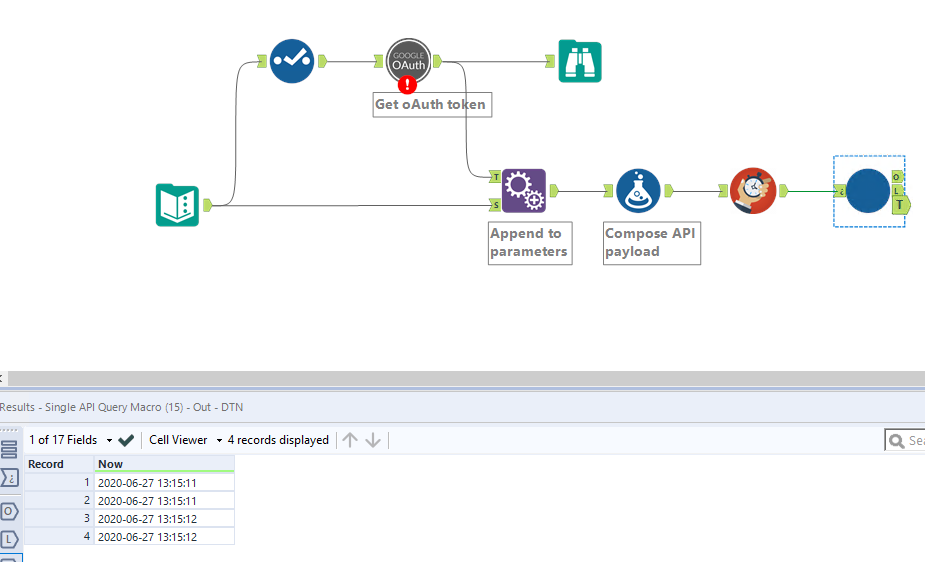Select the Formula flask tool
The height and width of the screenshot is (562, 925).
click(x=638, y=191)
